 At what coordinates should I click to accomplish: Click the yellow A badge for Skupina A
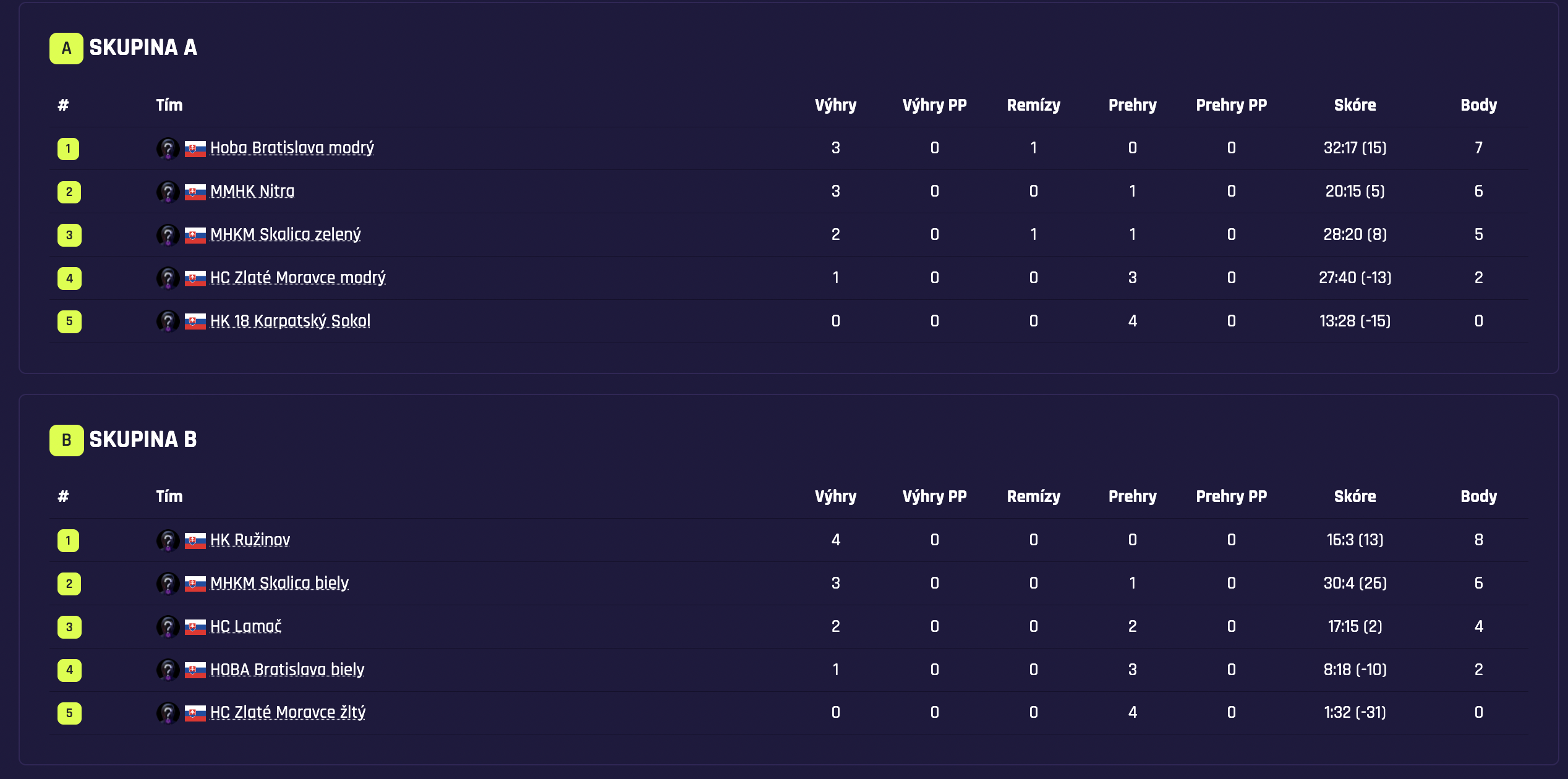click(x=66, y=48)
